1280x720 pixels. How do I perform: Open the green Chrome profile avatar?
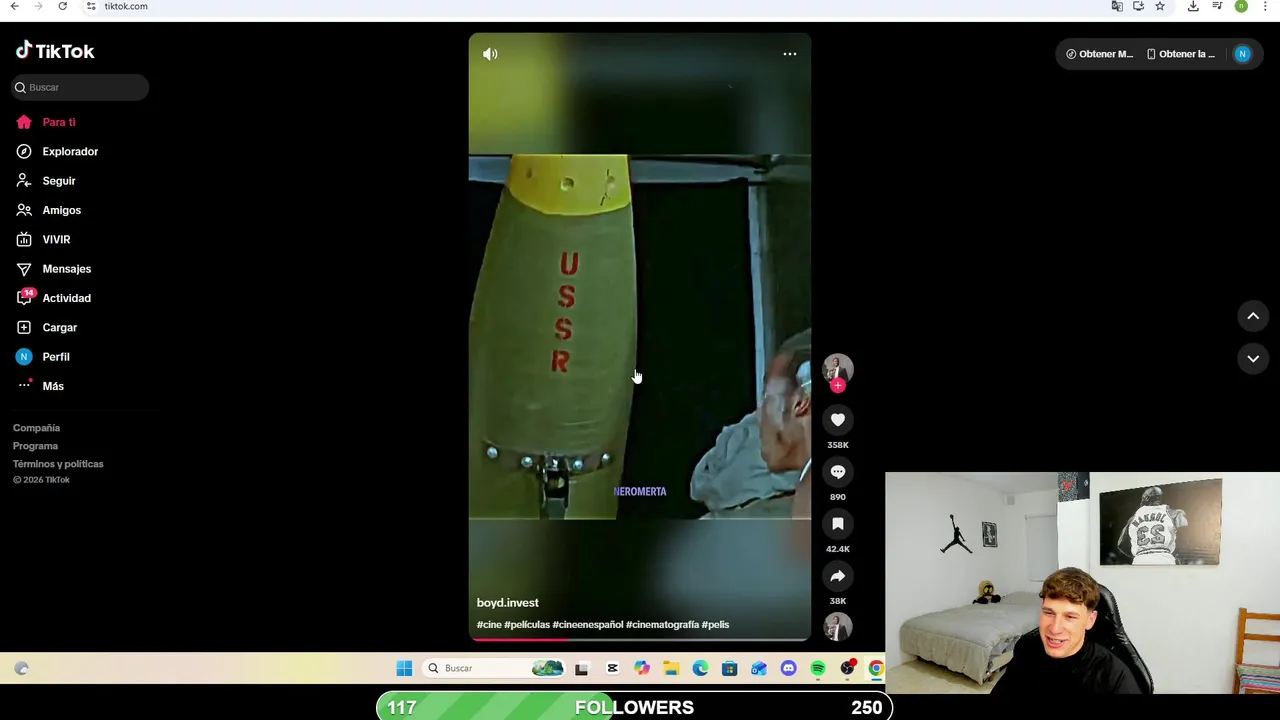1241,6
